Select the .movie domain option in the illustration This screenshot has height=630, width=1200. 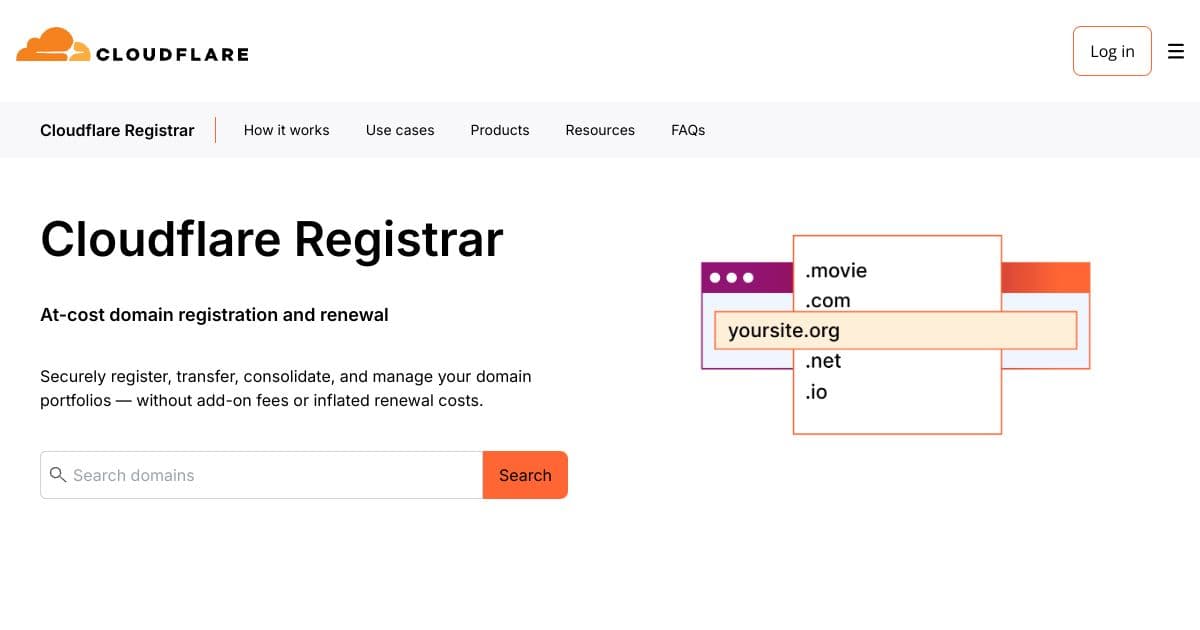pos(836,270)
